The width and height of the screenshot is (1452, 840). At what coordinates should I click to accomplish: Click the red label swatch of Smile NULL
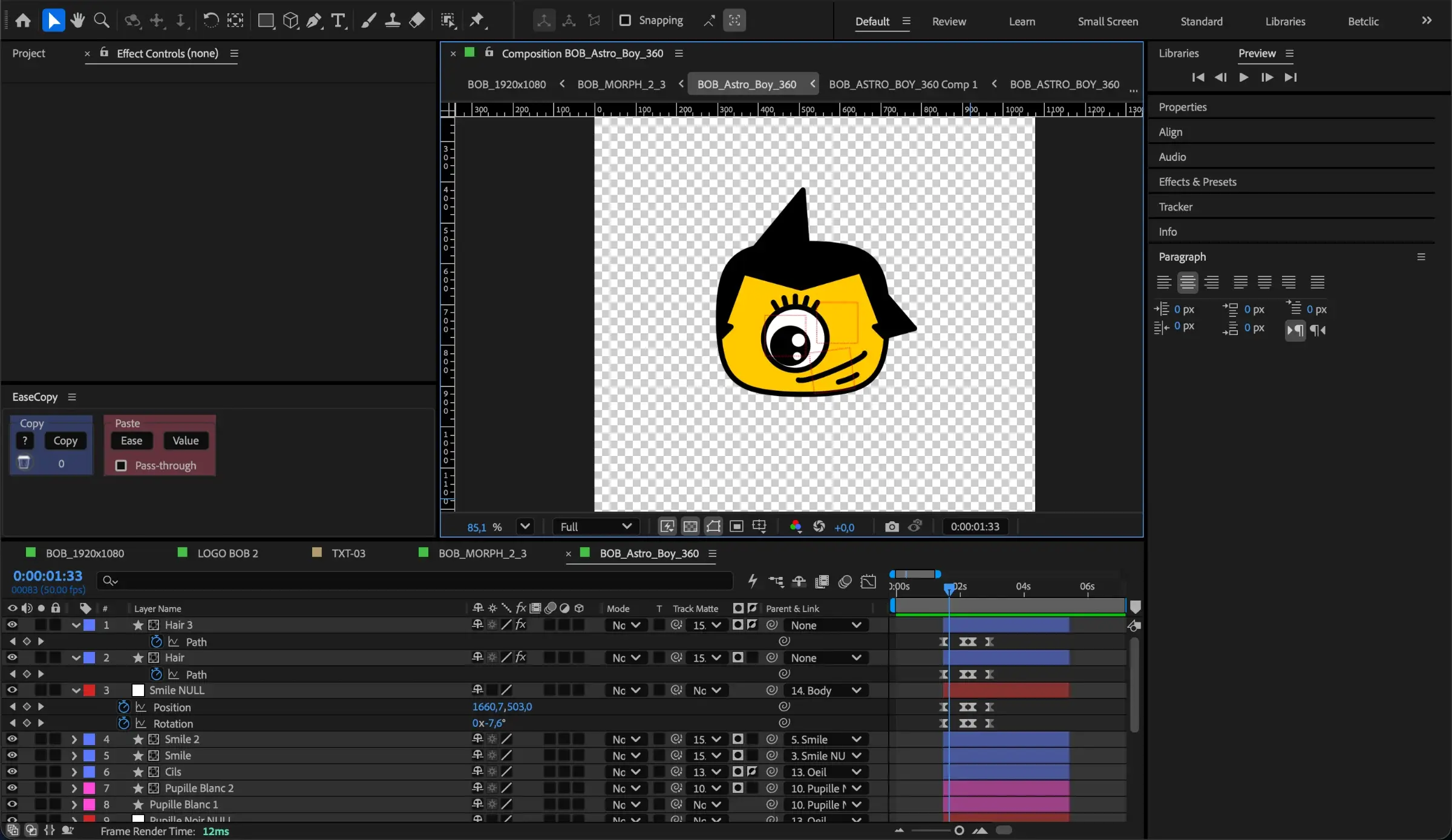click(x=89, y=690)
